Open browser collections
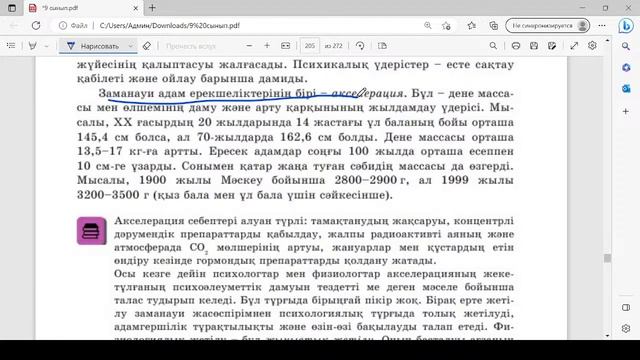The image size is (640, 360). 493,25
